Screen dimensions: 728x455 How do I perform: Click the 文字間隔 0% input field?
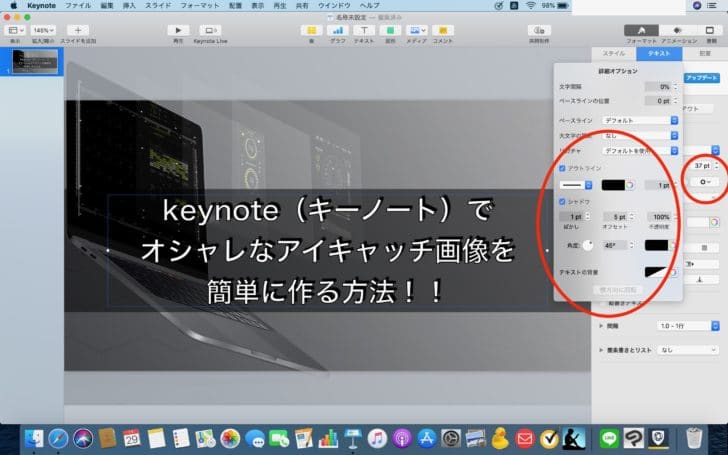click(x=658, y=86)
